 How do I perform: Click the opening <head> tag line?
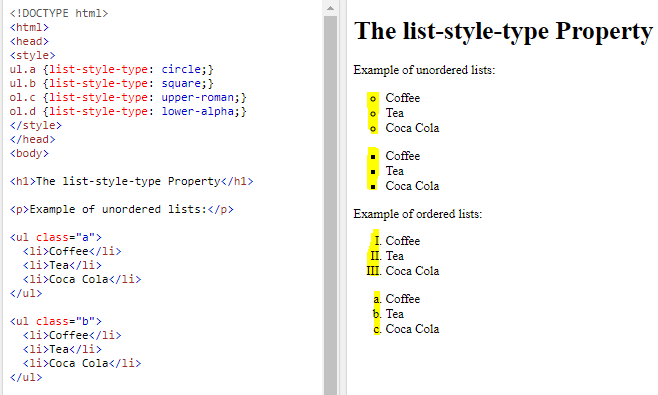point(29,41)
